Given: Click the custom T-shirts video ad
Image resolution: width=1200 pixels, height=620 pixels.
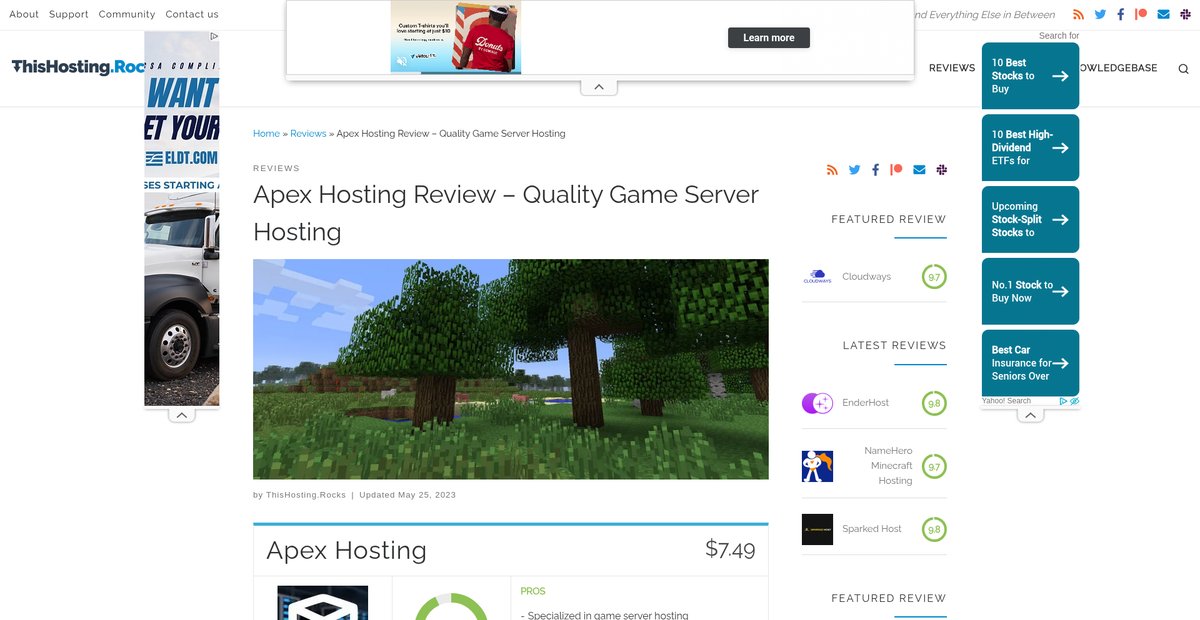Looking at the screenshot, I should [456, 37].
